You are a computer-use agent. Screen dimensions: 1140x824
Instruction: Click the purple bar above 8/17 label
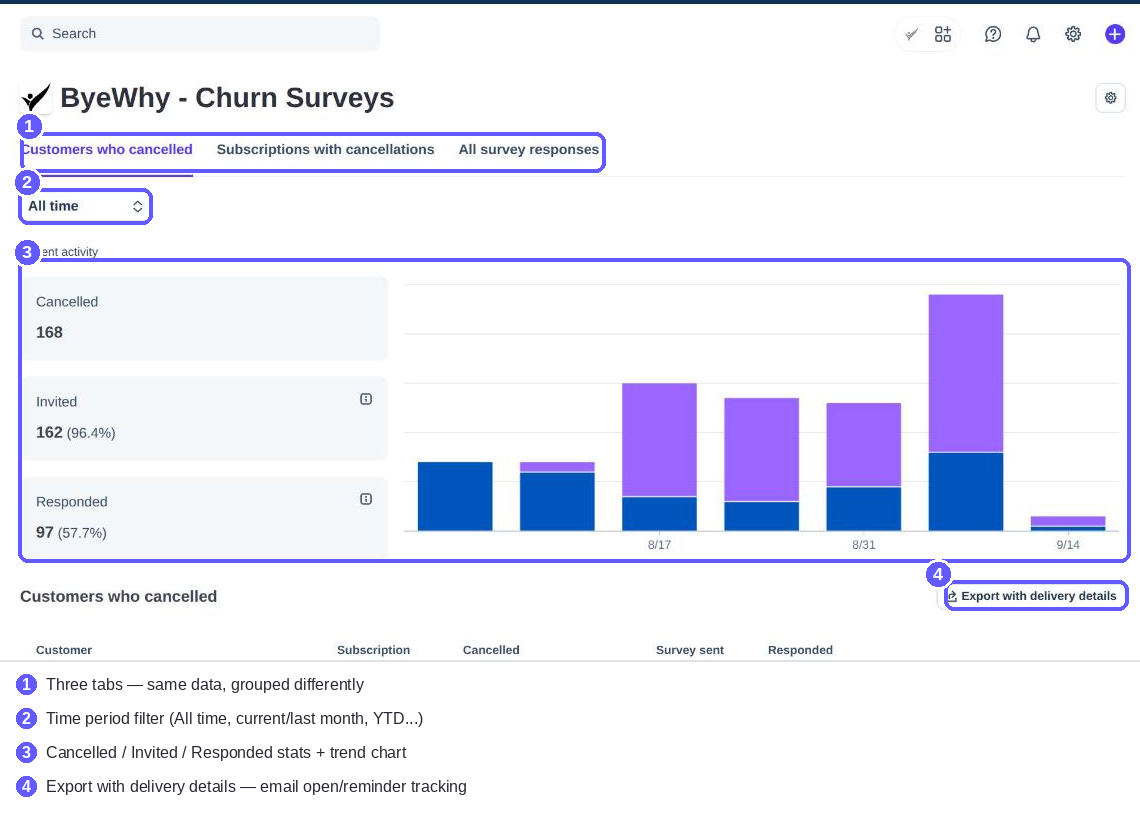pyautogui.click(x=659, y=440)
